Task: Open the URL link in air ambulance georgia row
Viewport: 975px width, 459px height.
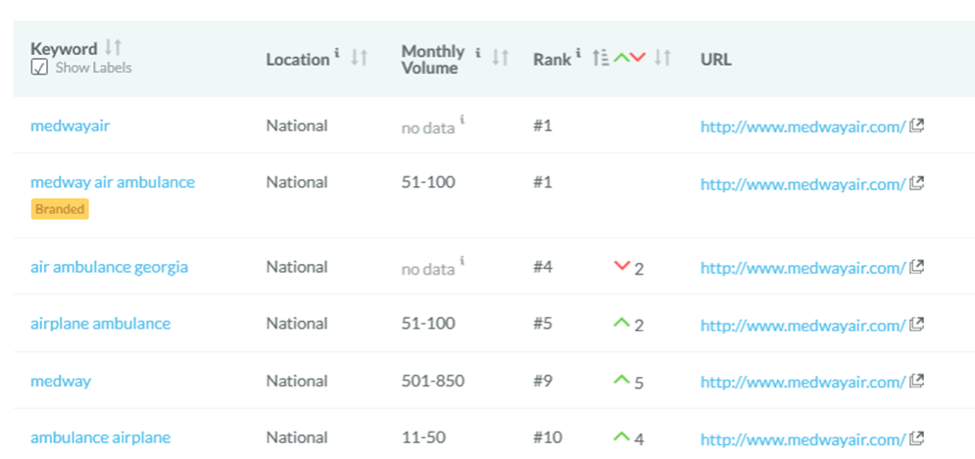Action: 803,268
